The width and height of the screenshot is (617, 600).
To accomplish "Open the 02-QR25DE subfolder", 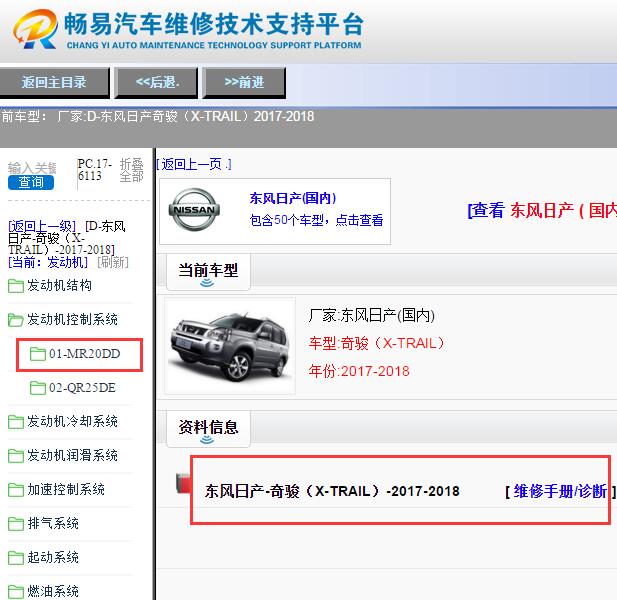I will (x=82, y=388).
